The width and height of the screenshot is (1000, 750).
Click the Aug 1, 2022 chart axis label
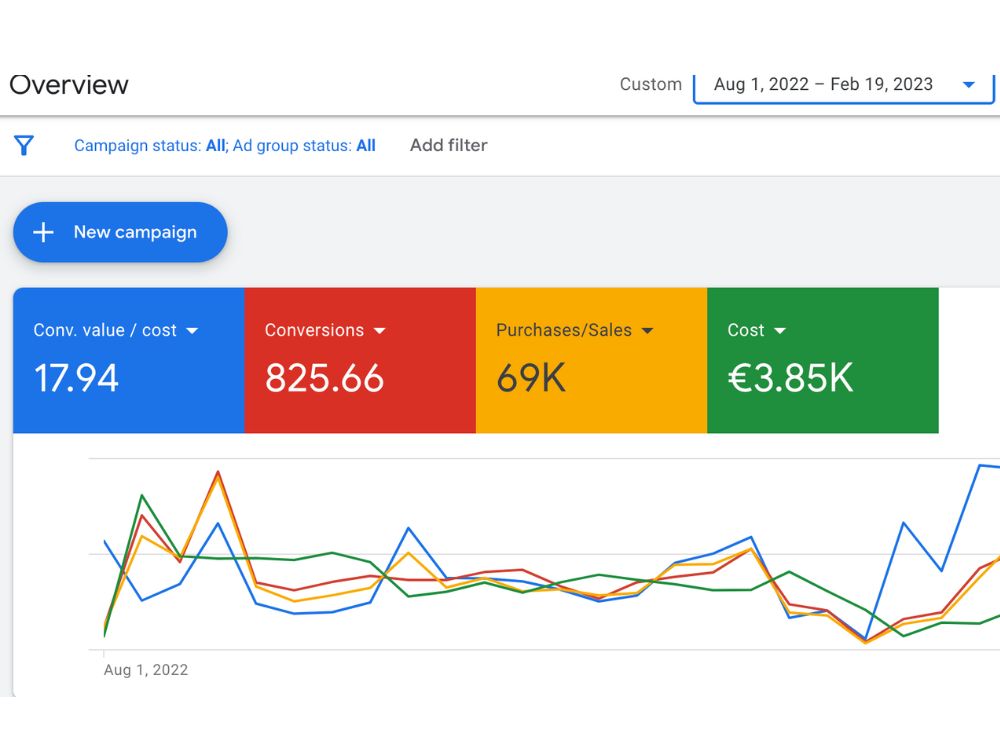[x=146, y=670]
